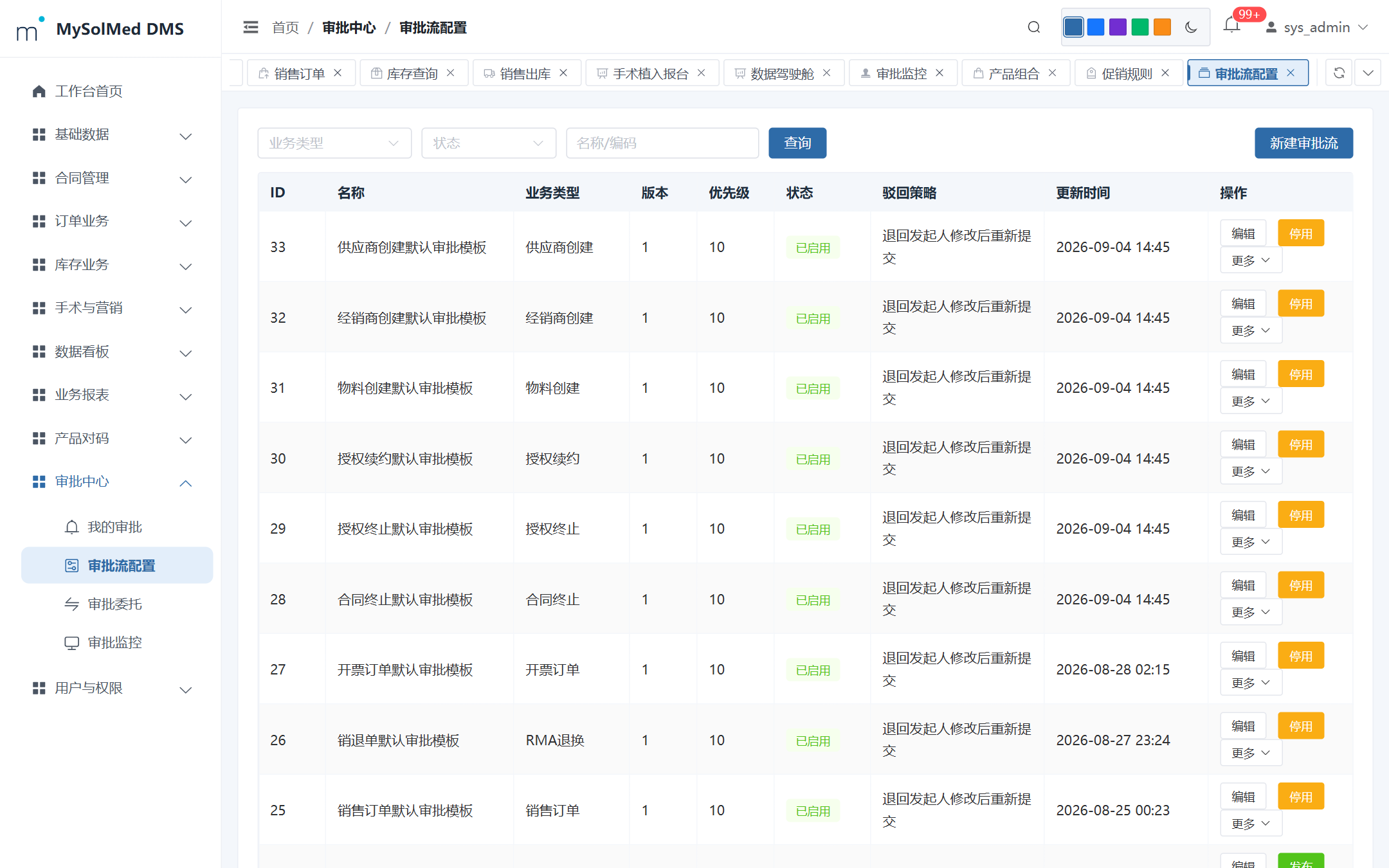Click the 查询 button
This screenshot has height=868, width=1389.
[797, 143]
